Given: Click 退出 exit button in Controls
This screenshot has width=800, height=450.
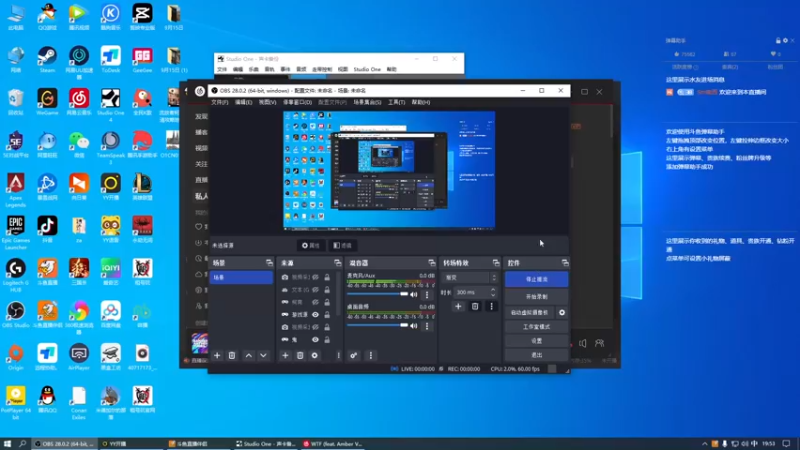Looking at the screenshot, I should 536,355.
